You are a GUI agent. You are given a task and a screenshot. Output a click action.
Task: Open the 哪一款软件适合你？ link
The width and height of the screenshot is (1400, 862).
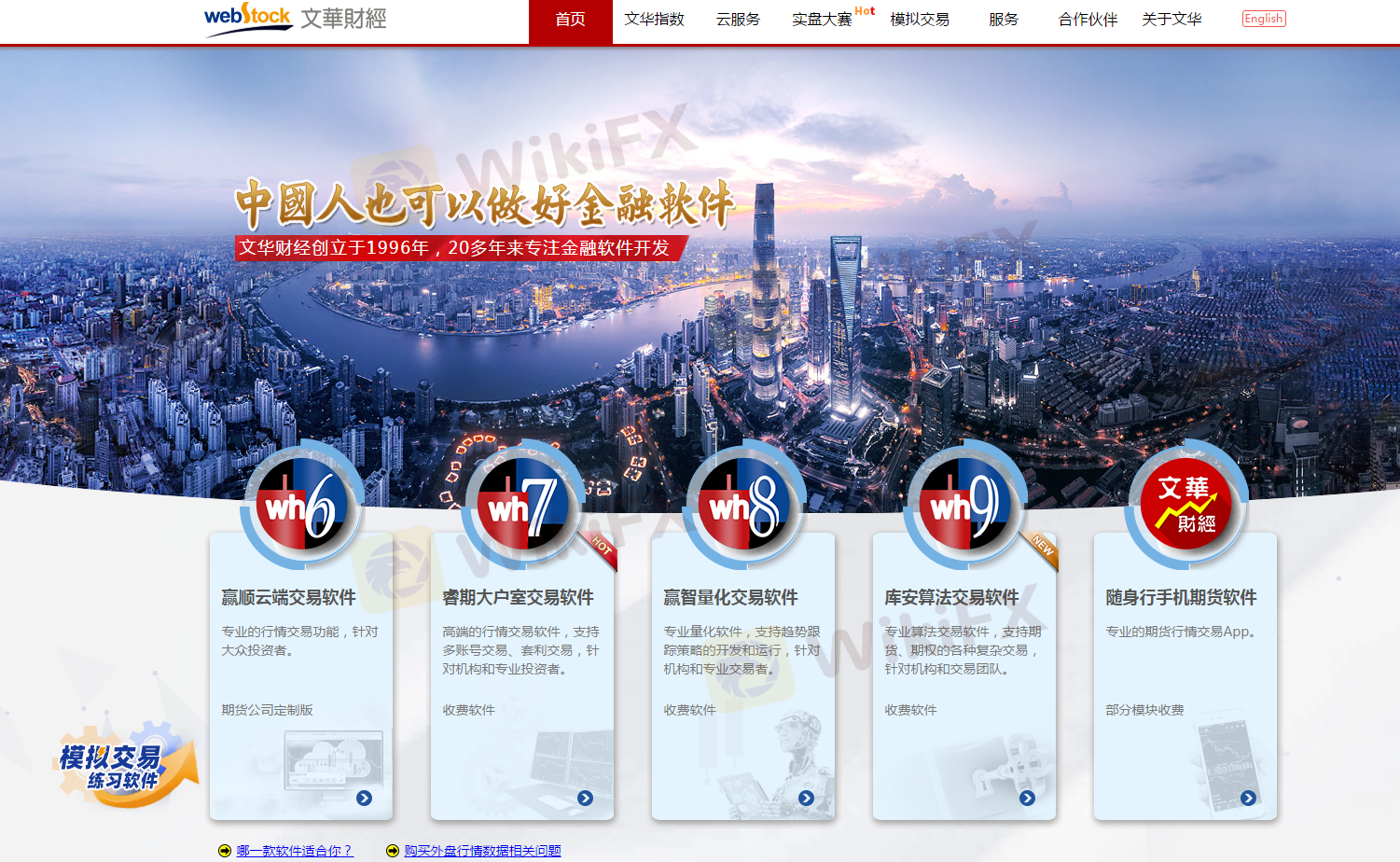tap(294, 851)
